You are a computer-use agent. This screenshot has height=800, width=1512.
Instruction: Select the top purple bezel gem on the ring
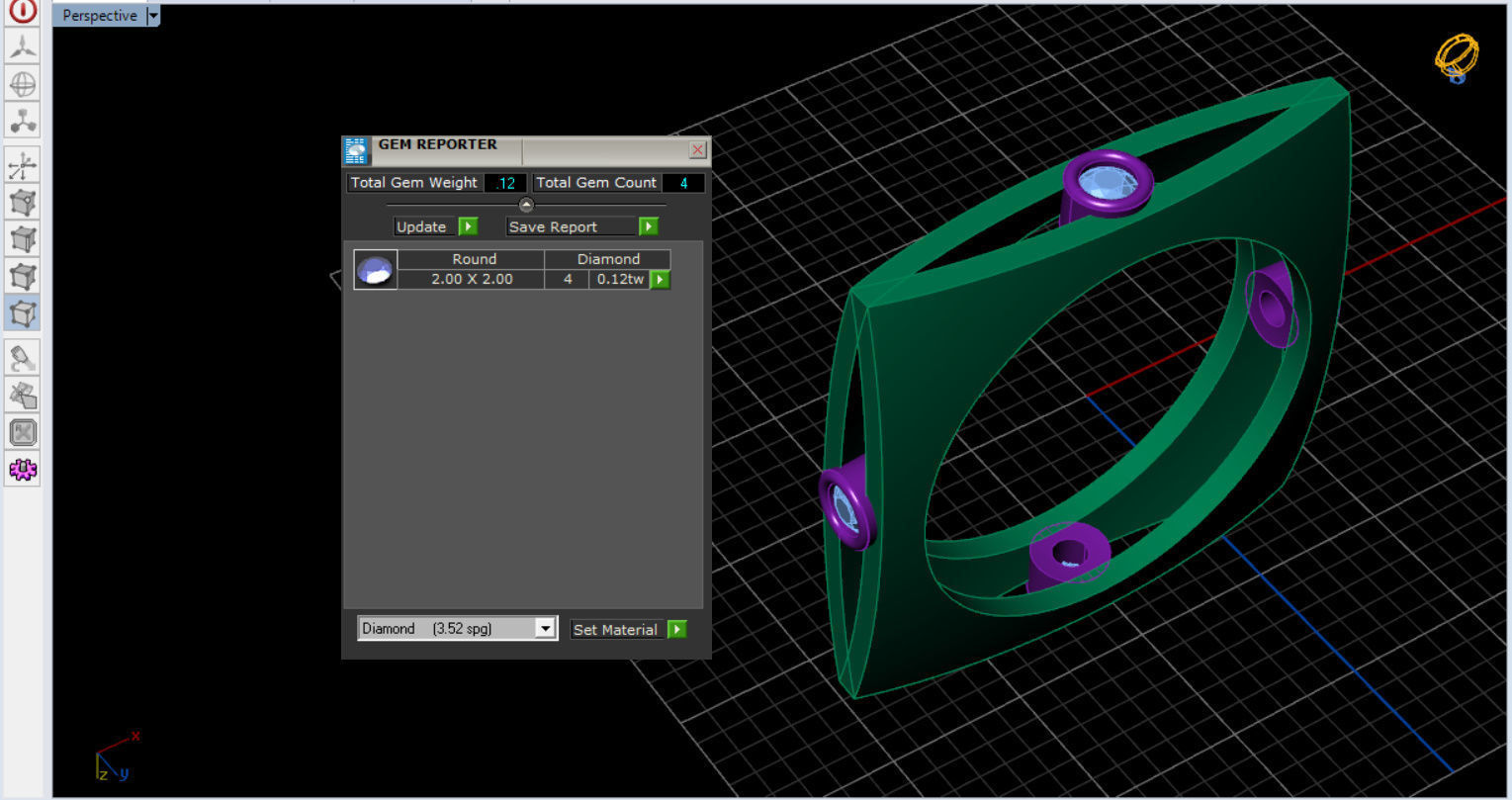(x=1107, y=184)
